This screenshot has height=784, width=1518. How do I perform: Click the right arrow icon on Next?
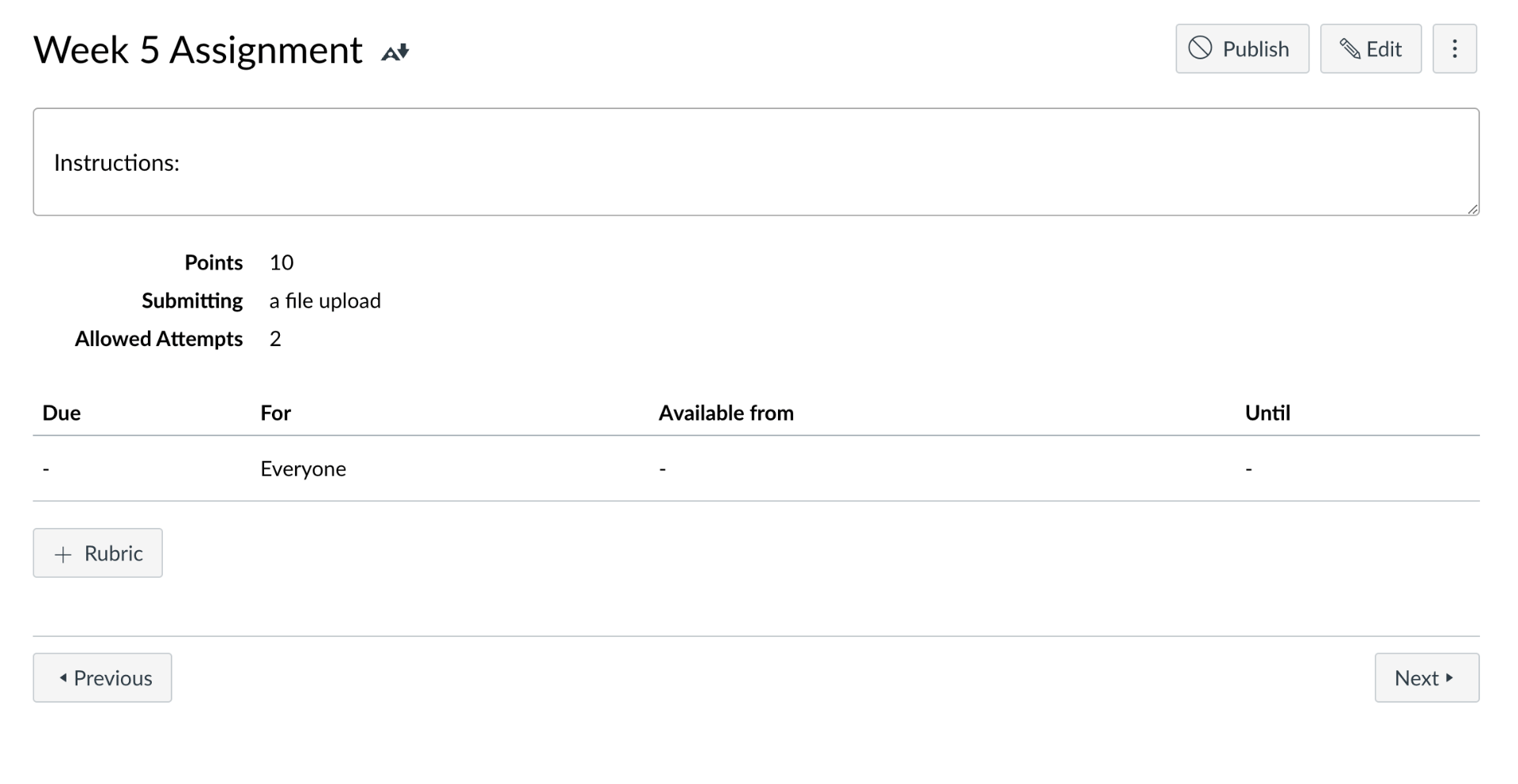tap(1449, 677)
